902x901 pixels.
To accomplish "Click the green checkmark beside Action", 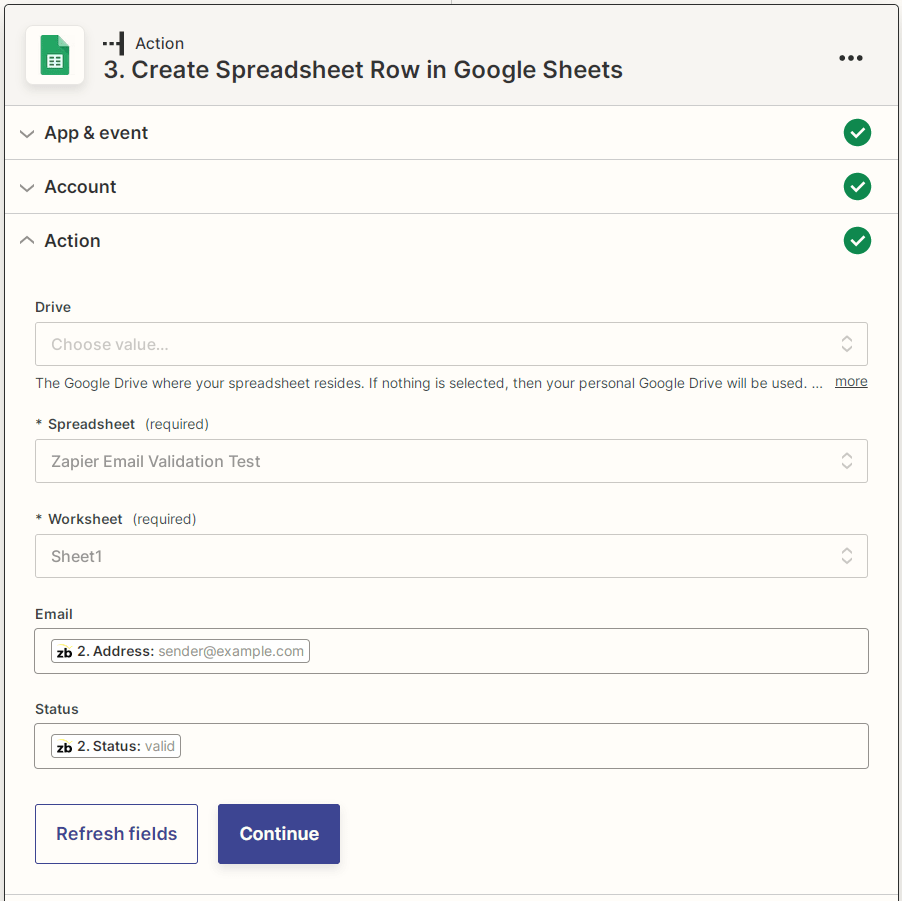I will (857, 240).
